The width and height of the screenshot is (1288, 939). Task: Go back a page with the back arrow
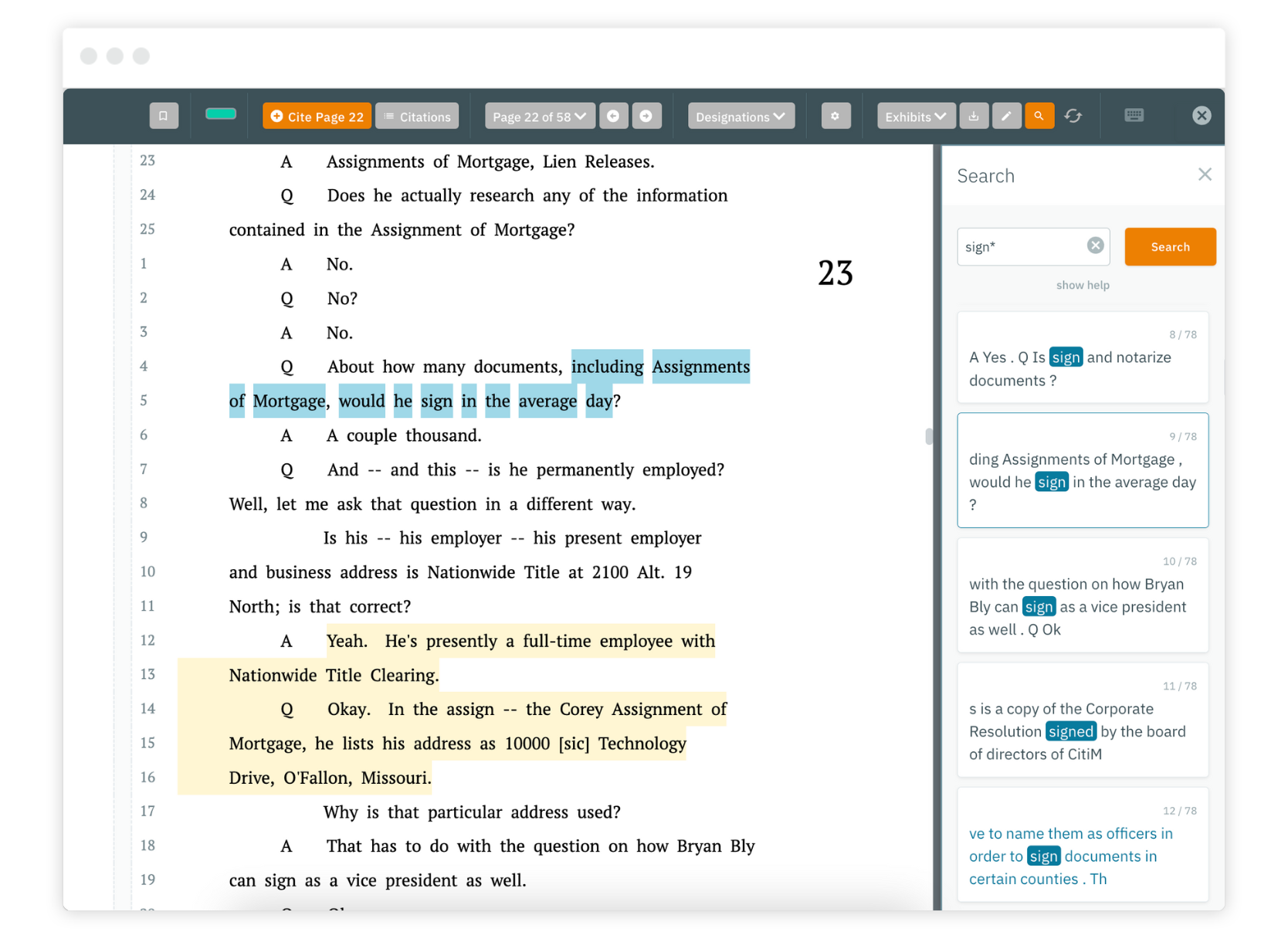tap(614, 116)
